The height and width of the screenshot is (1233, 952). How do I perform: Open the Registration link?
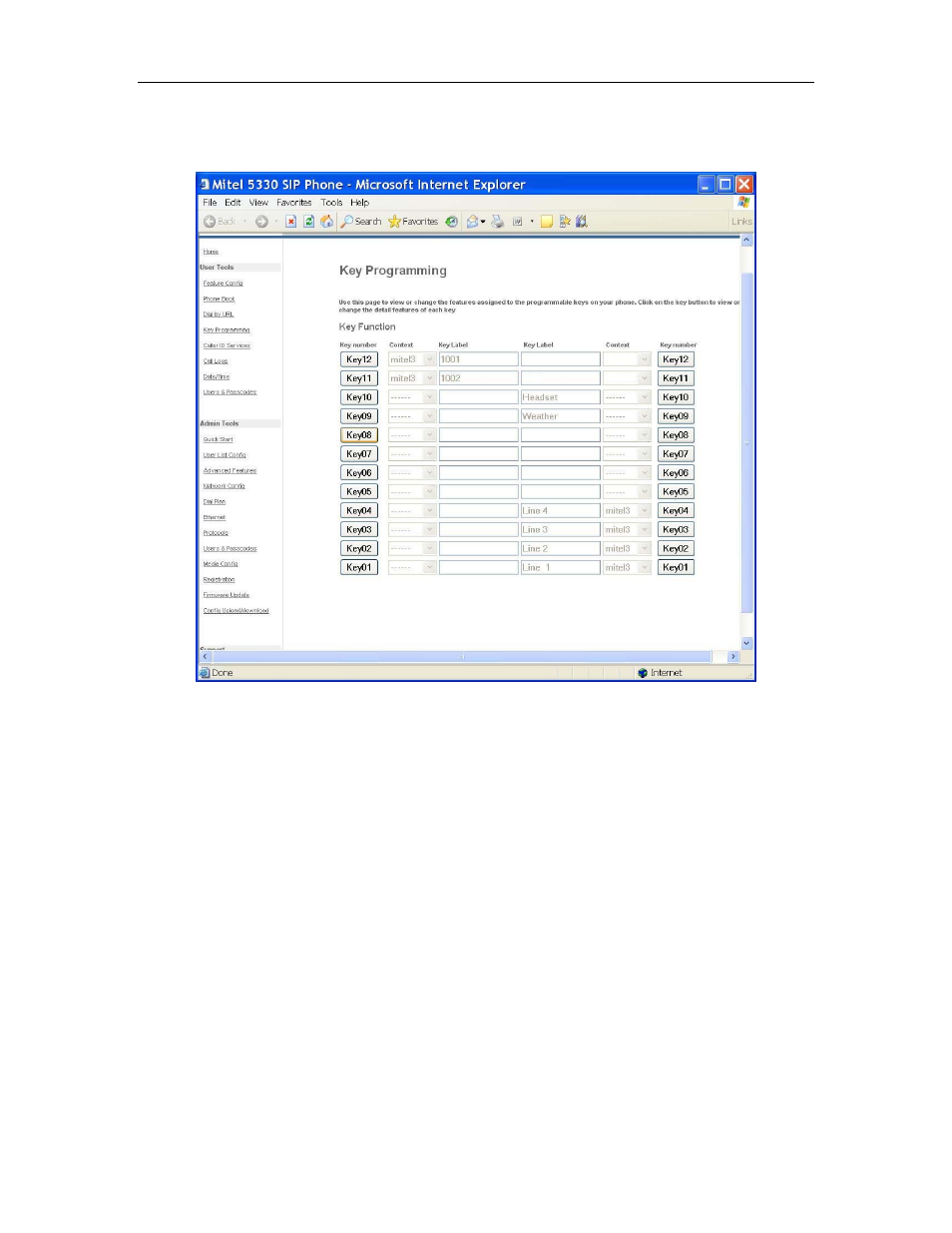[x=219, y=579]
